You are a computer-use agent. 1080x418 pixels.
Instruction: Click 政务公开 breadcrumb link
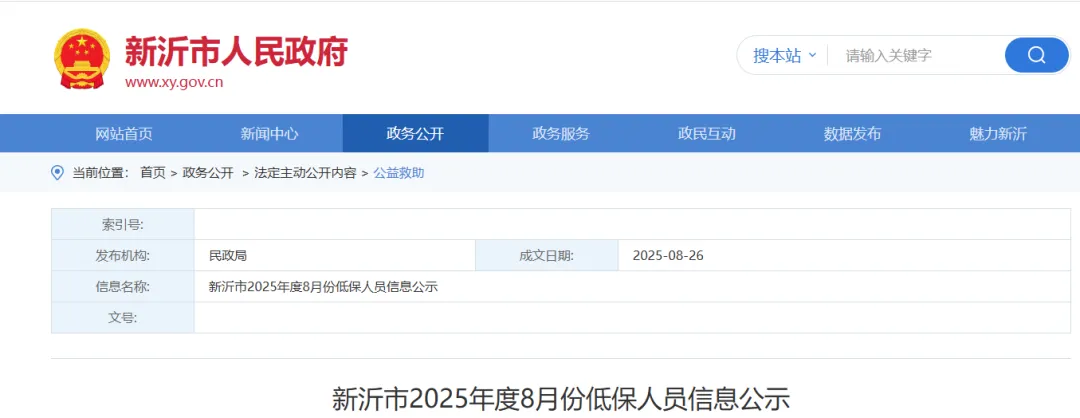click(x=208, y=174)
